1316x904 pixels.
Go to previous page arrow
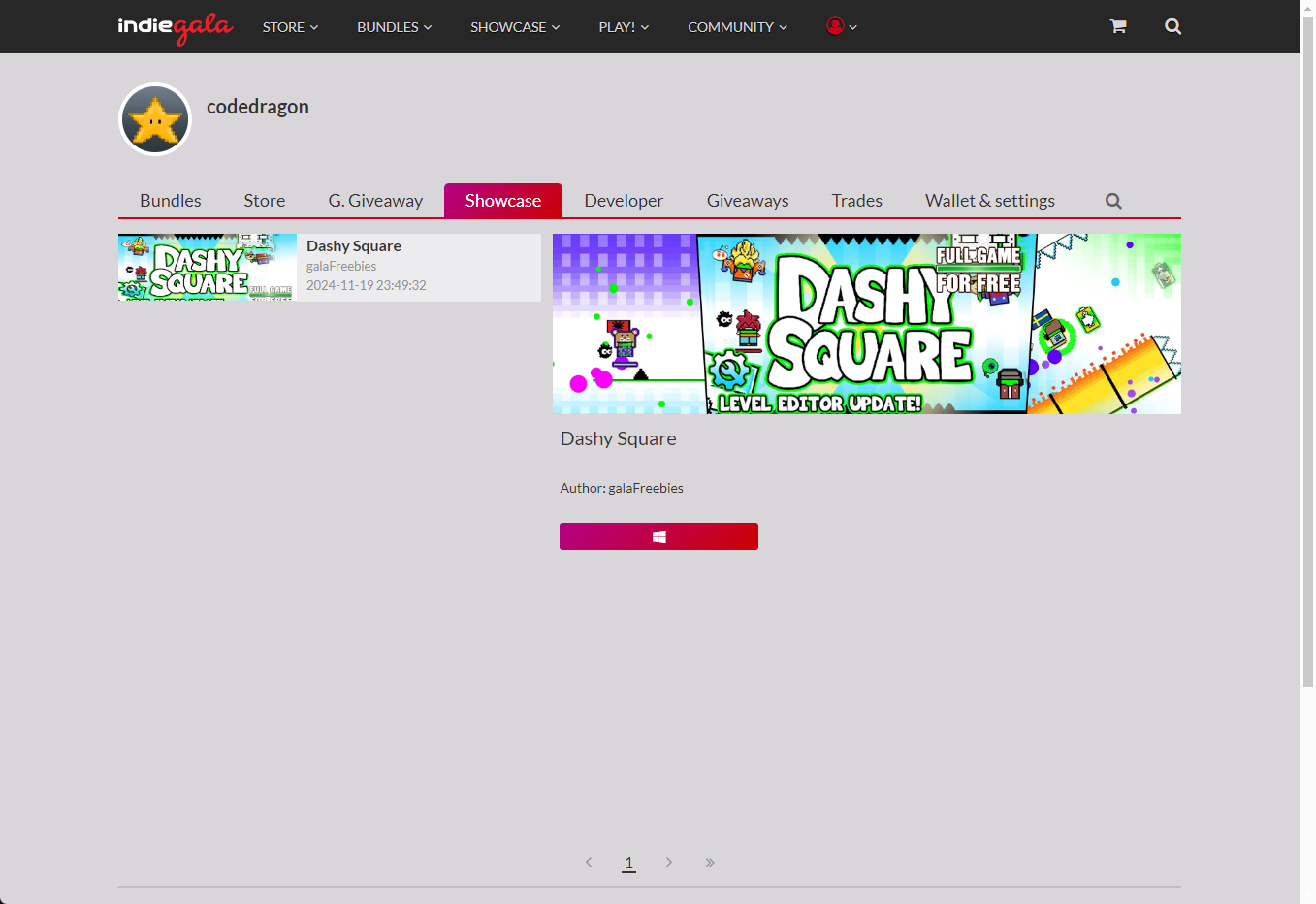click(589, 862)
